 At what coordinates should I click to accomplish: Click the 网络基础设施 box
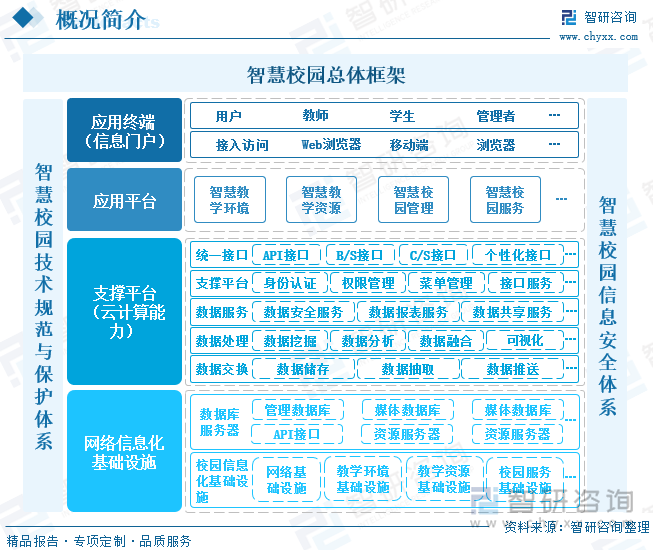pos(286,479)
